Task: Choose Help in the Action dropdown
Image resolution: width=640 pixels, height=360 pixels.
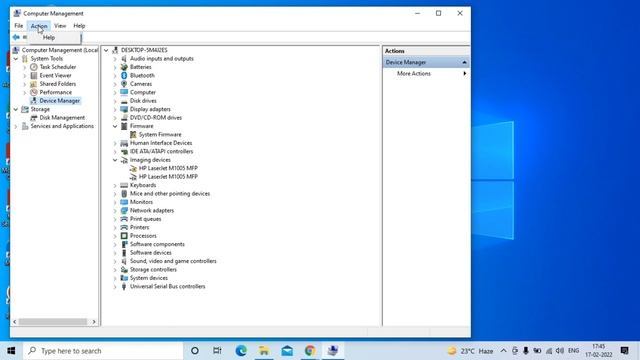Action: 49,38
